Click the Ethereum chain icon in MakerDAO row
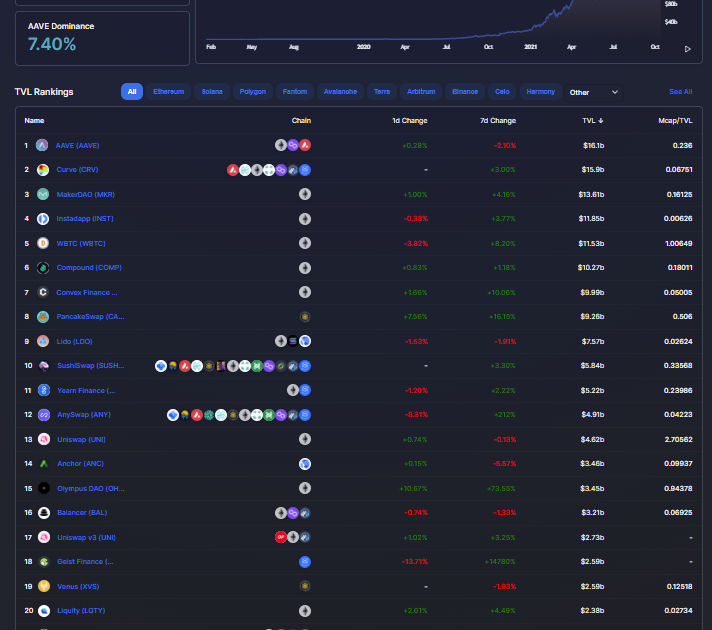712x630 pixels. pyautogui.click(x=304, y=194)
